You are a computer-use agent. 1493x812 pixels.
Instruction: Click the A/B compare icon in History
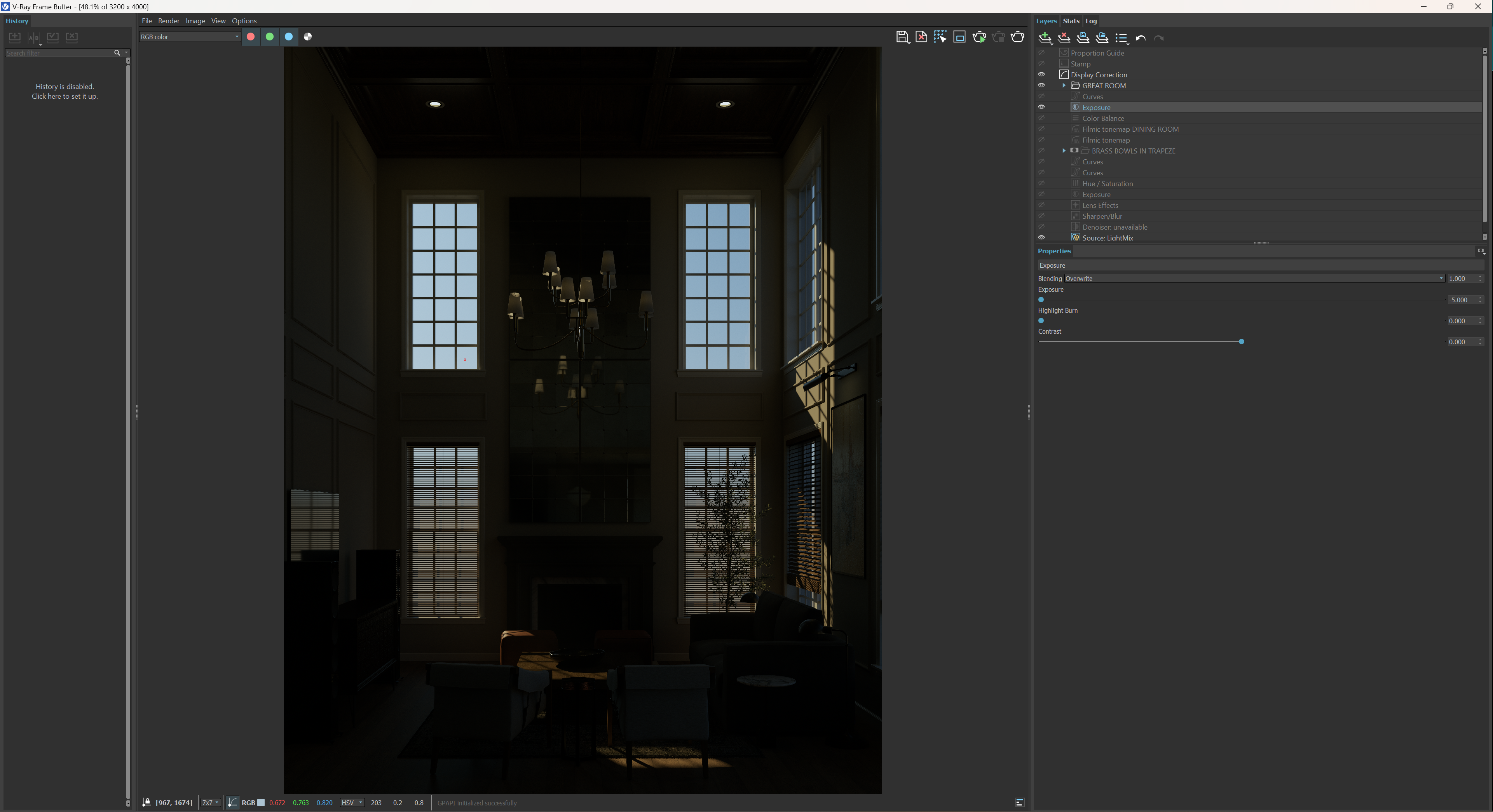pyautogui.click(x=34, y=38)
